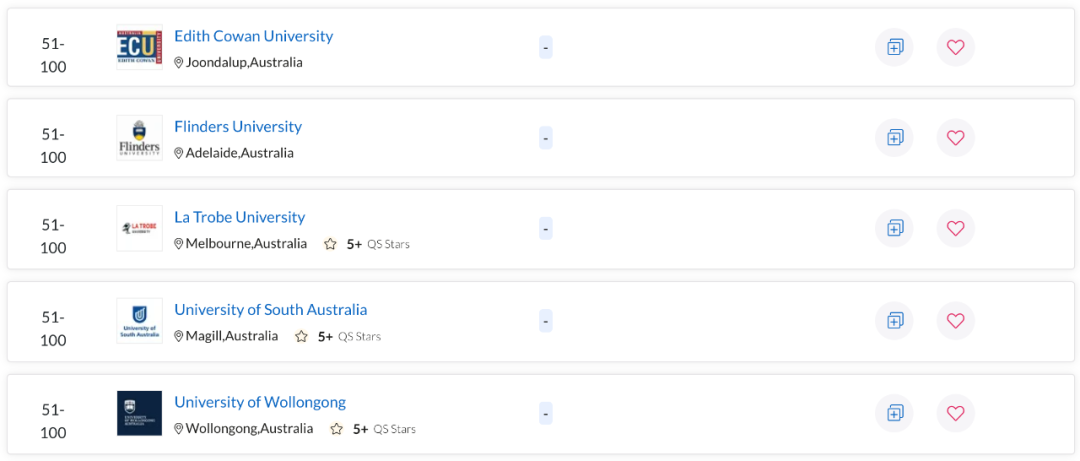Viewport: 1080px width, 461px height.
Task: Add La Trobe University to compare
Action: (894, 228)
